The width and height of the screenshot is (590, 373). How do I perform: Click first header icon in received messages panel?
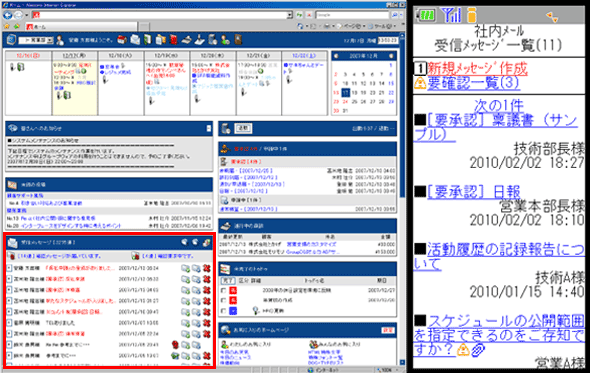point(184,242)
